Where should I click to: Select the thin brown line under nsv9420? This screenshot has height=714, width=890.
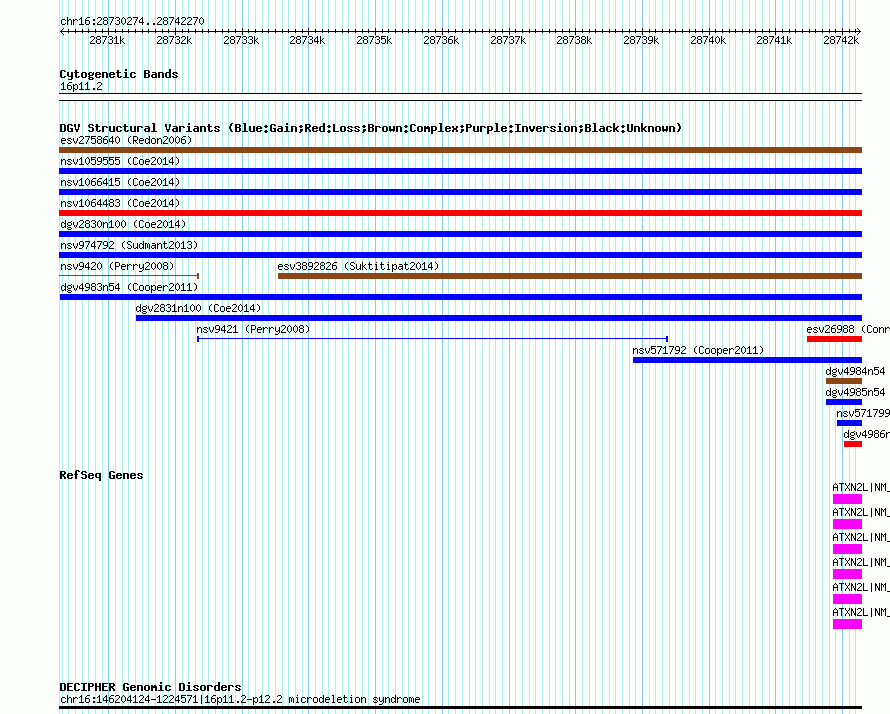point(129,276)
